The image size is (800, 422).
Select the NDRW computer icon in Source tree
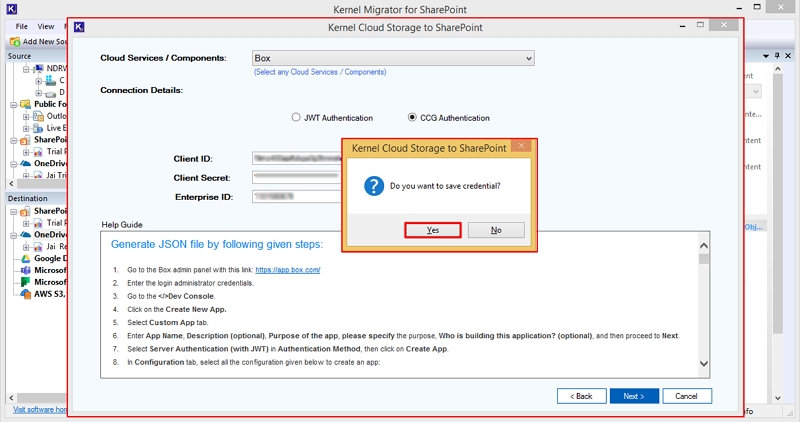tap(38, 68)
